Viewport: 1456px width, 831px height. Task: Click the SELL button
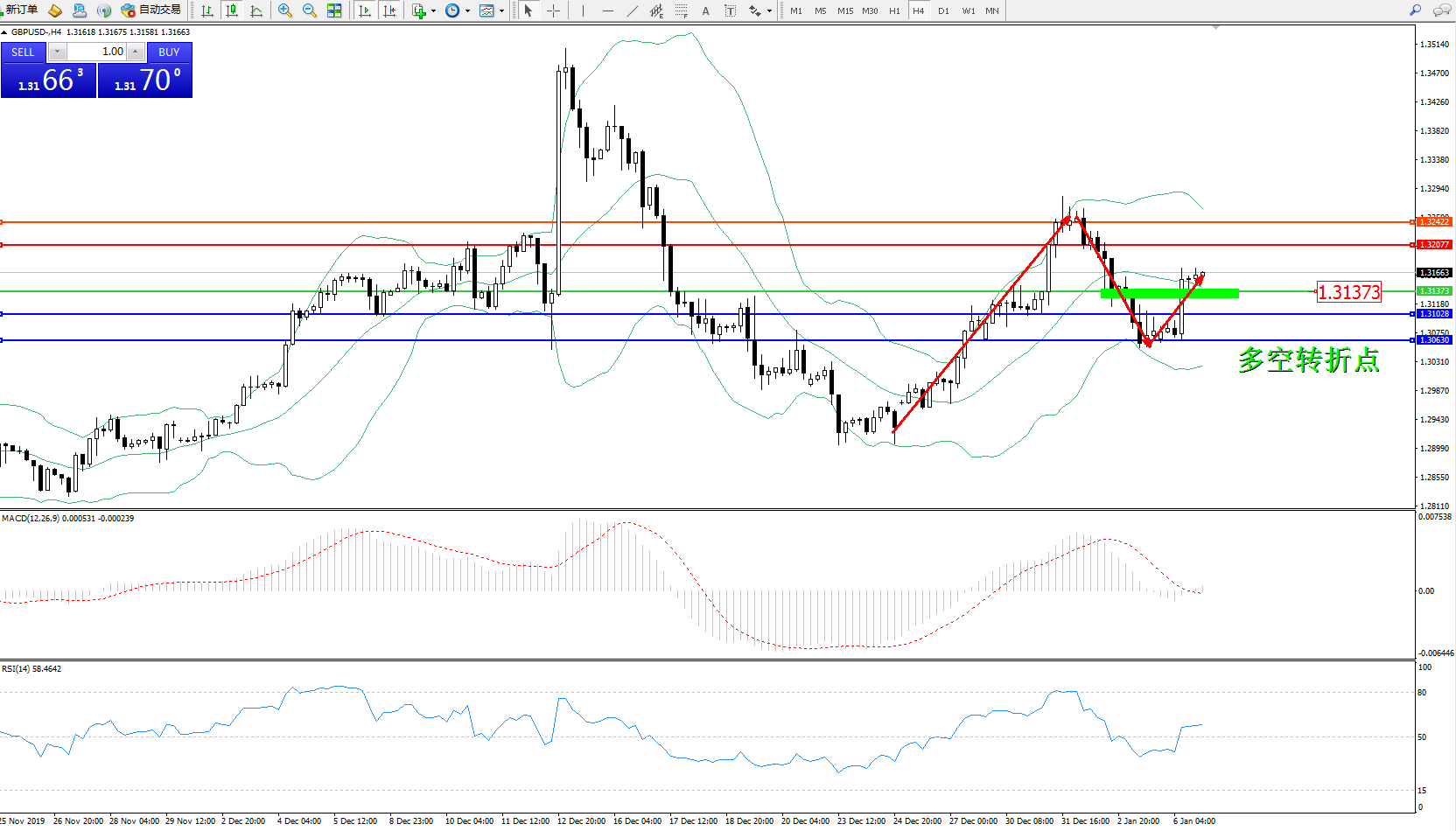[x=23, y=52]
